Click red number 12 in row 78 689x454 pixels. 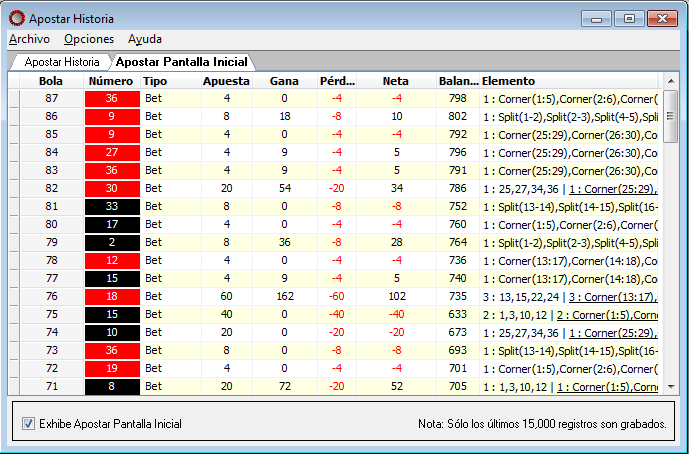pyautogui.click(x=112, y=260)
